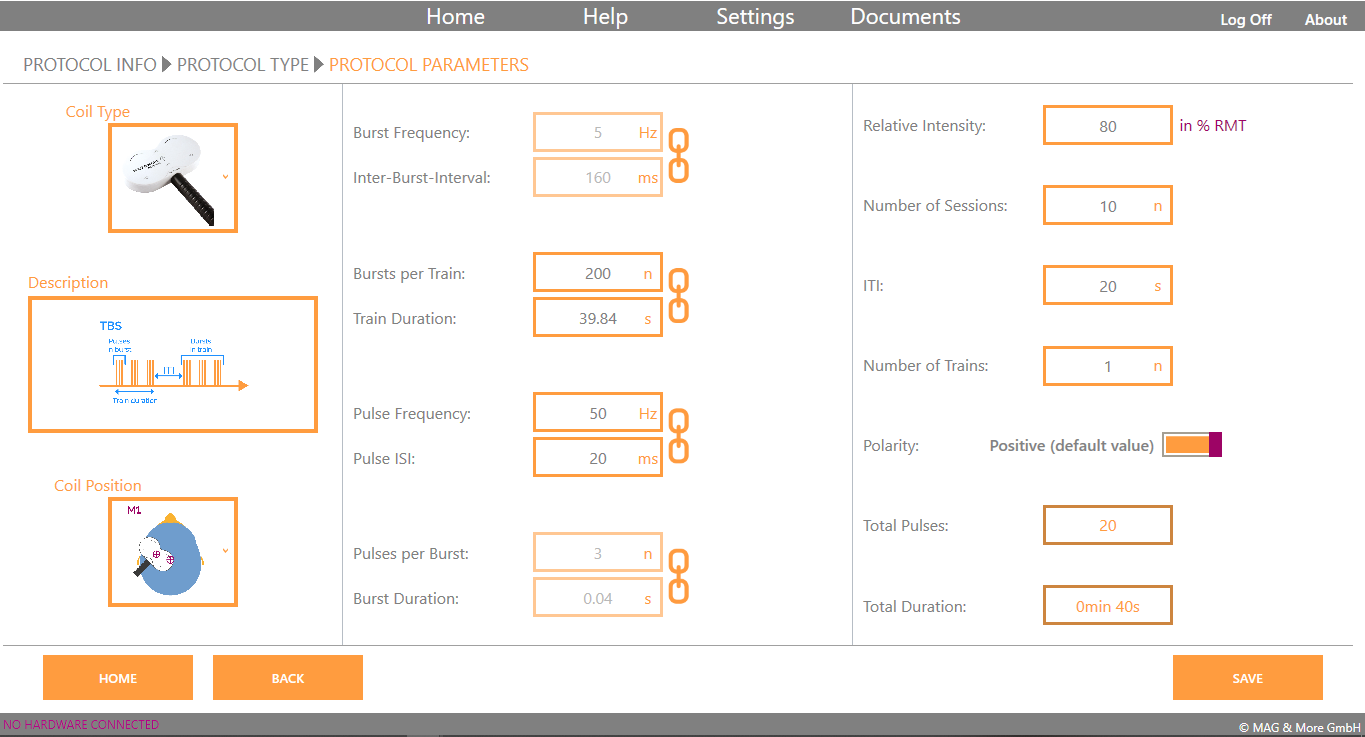The height and width of the screenshot is (737, 1365).
Task: Click the coil image under Coil Type
Action: tap(168, 178)
